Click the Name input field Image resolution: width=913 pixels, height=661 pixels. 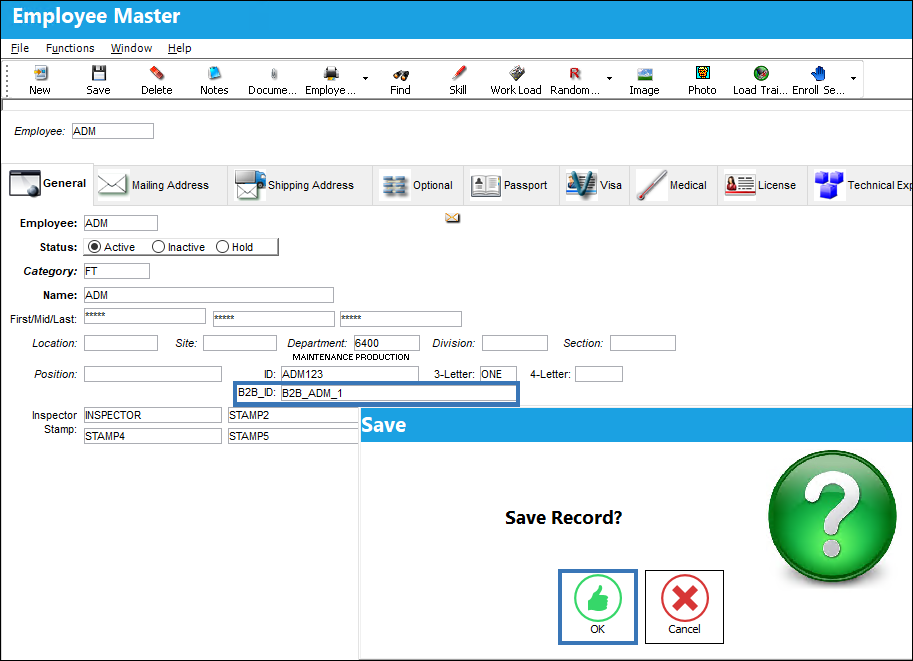click(x=208, y=295)
